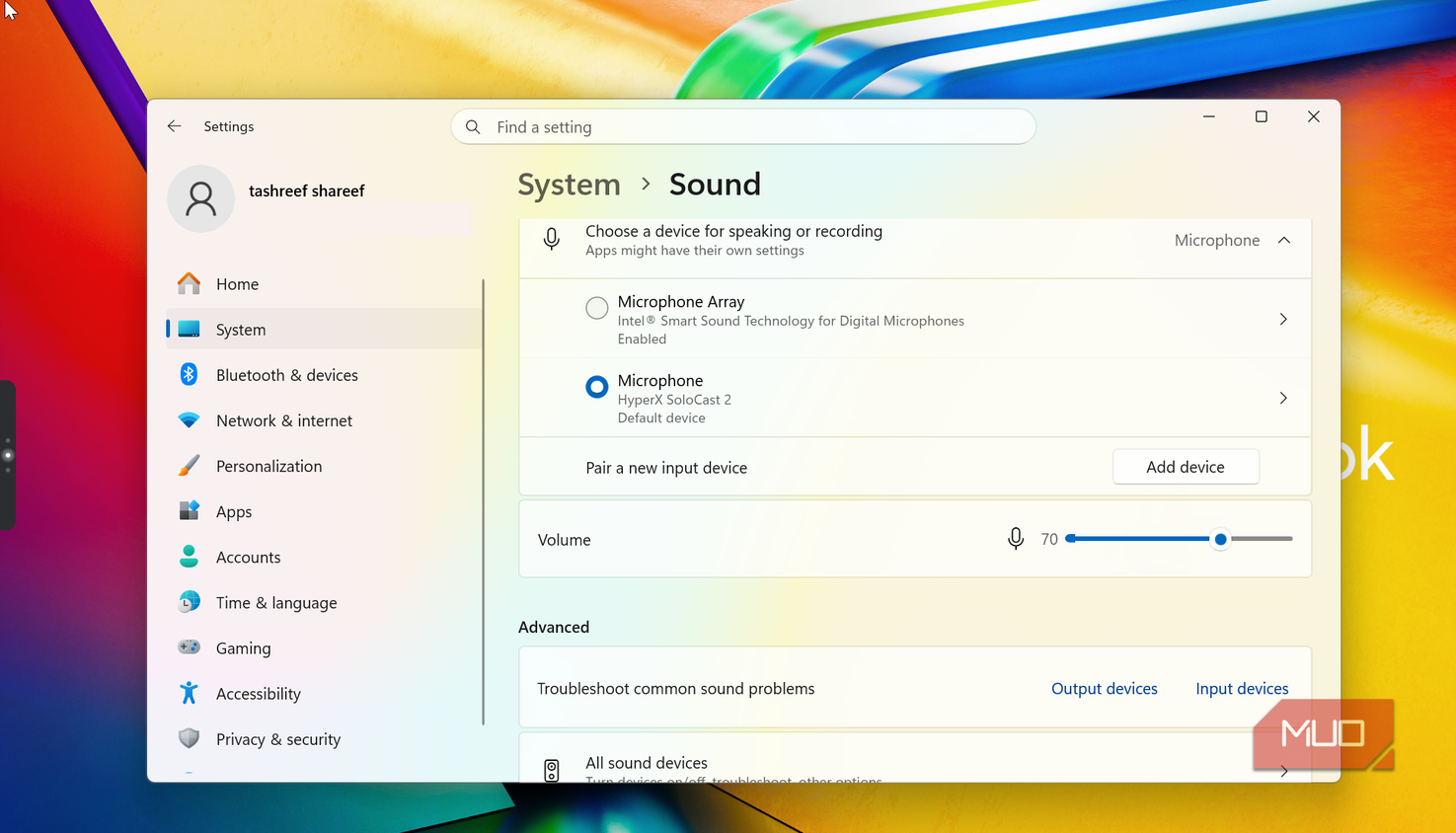Click the Privacy & security label
Image resolution: width=1456 pixels, height=833 pixels.
278,739
